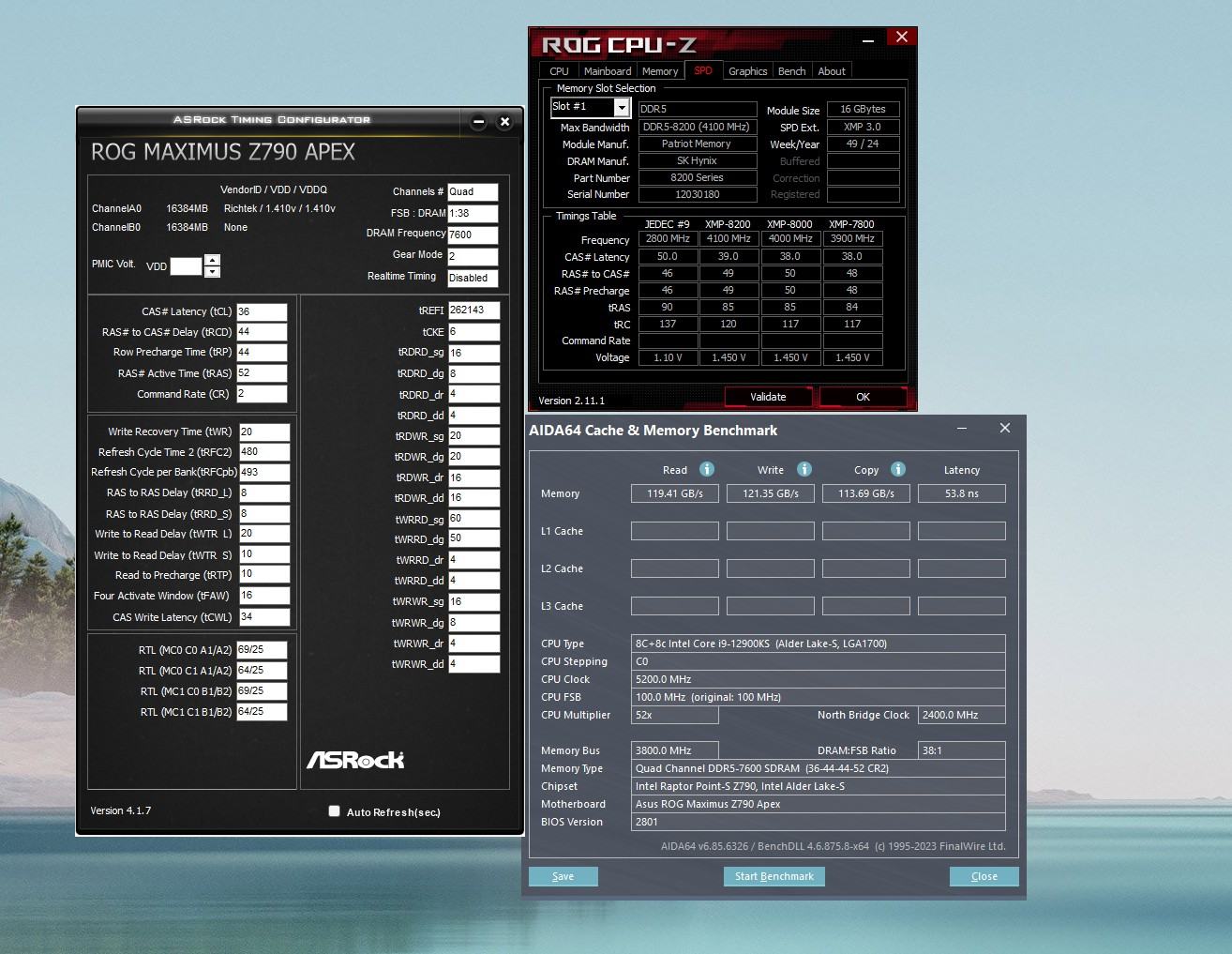Viewport: 1232px width, 954px height.
Task: Click the CPU Clock 5200.0 MHz field
Action: 819,679
